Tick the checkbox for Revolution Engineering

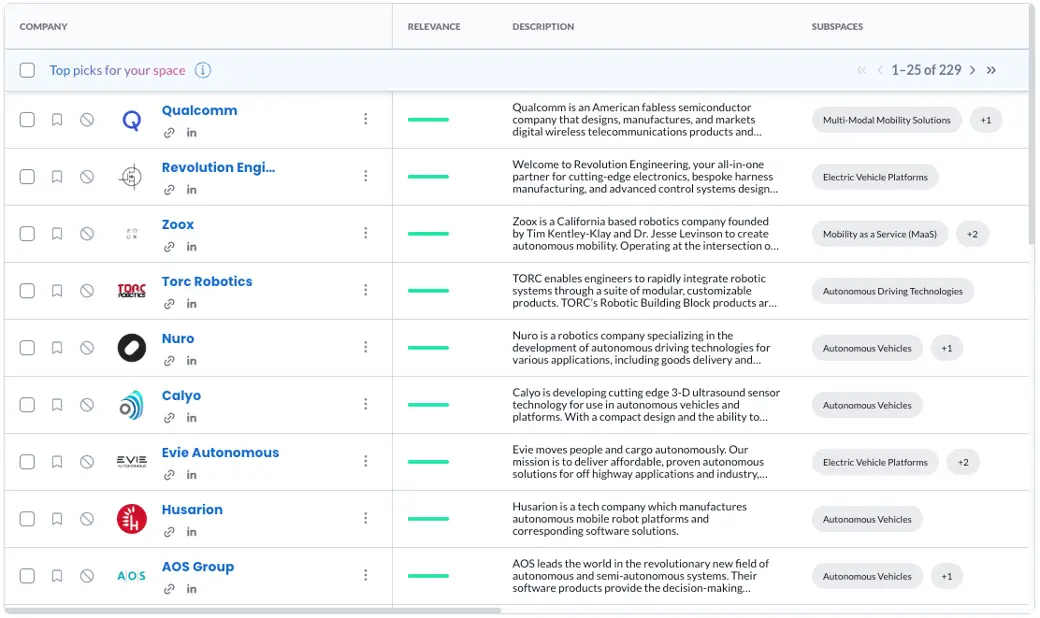pos(27,177)
